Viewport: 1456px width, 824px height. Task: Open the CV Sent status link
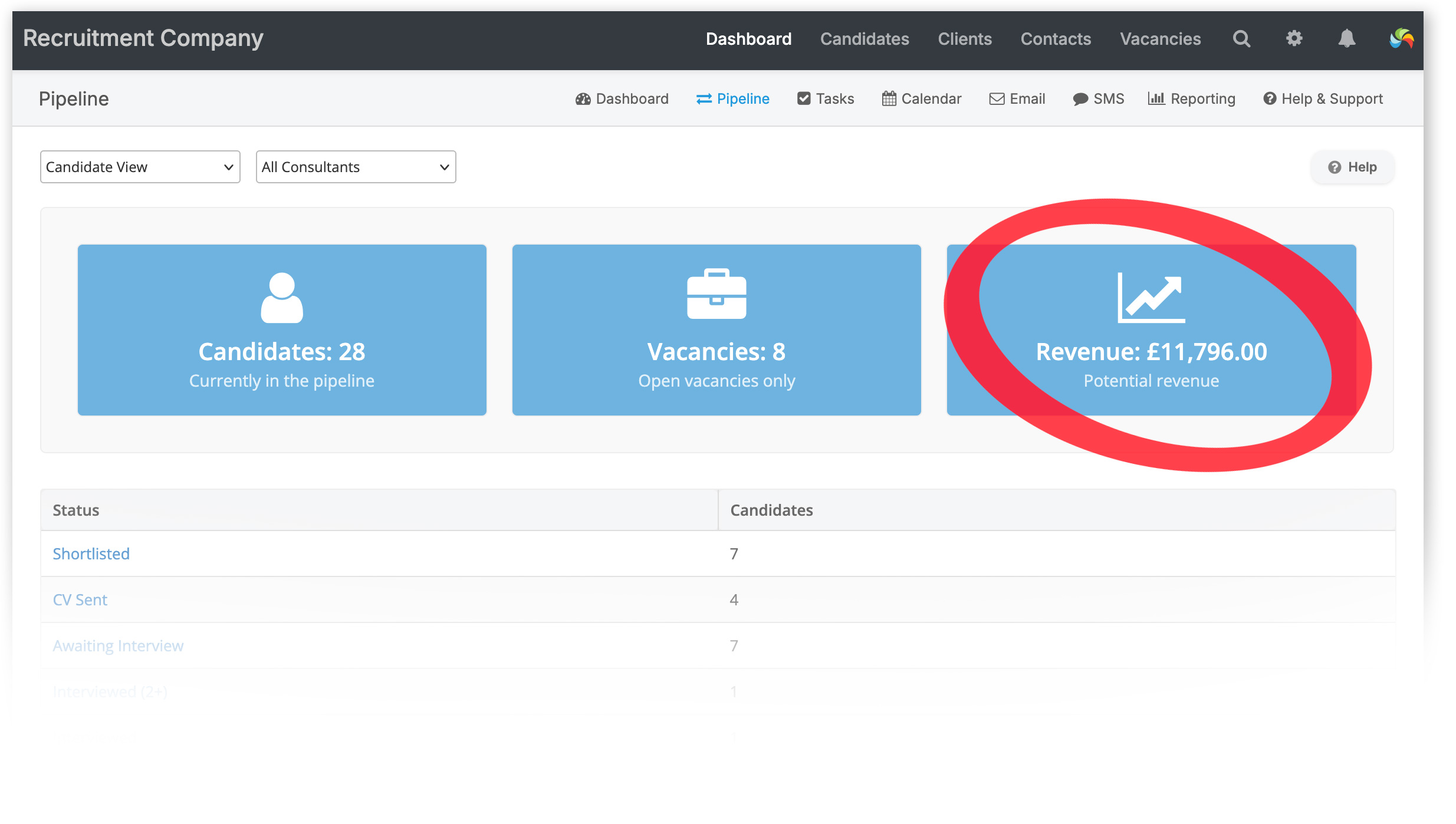[80, 599]
